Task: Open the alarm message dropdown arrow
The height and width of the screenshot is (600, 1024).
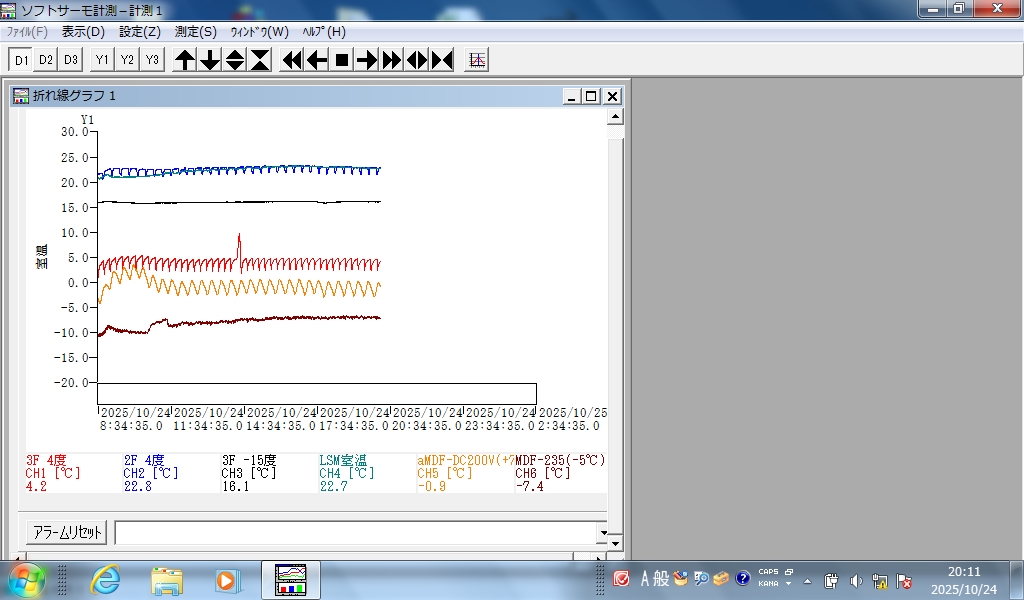Action: click(602, 533)
